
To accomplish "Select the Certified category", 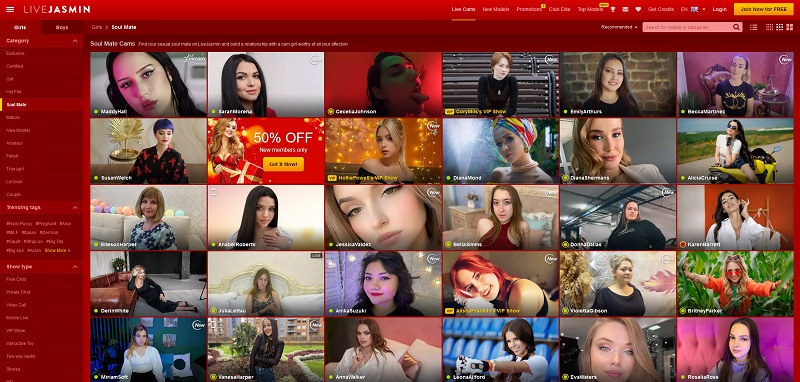I will (x=15, y=66).
